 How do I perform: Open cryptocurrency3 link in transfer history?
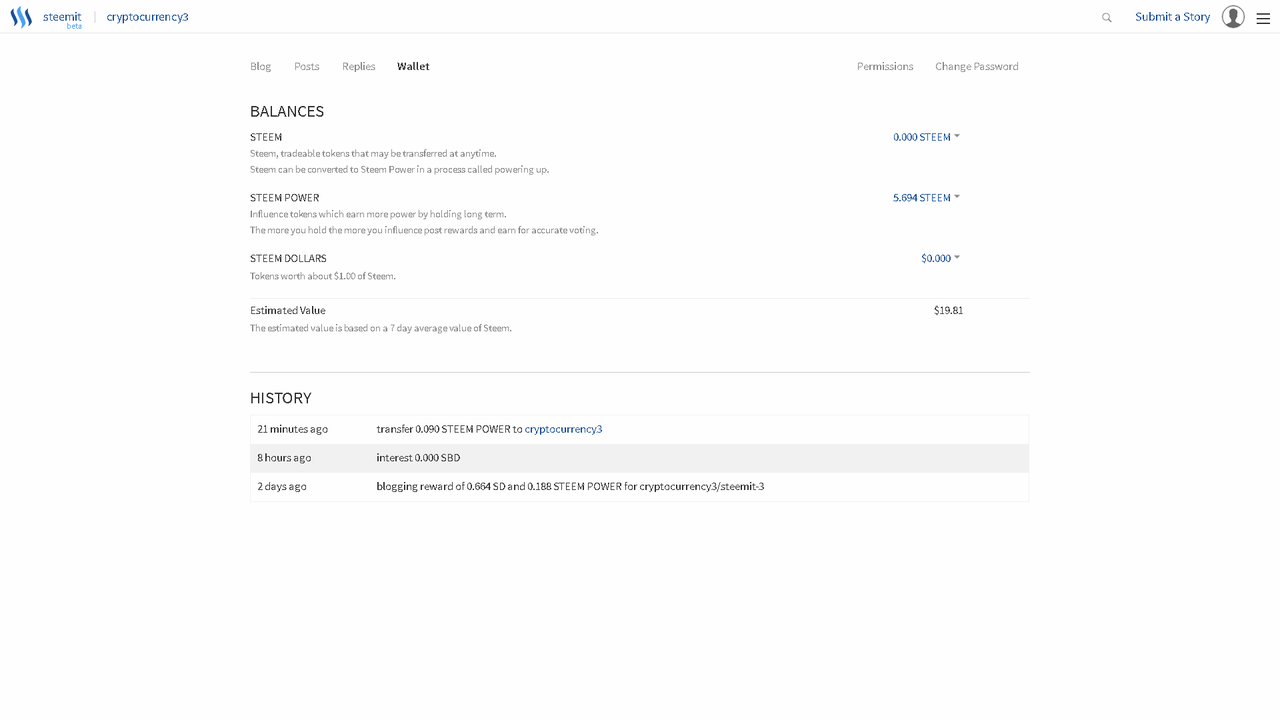pyautogui.click(x=563, y=429)
